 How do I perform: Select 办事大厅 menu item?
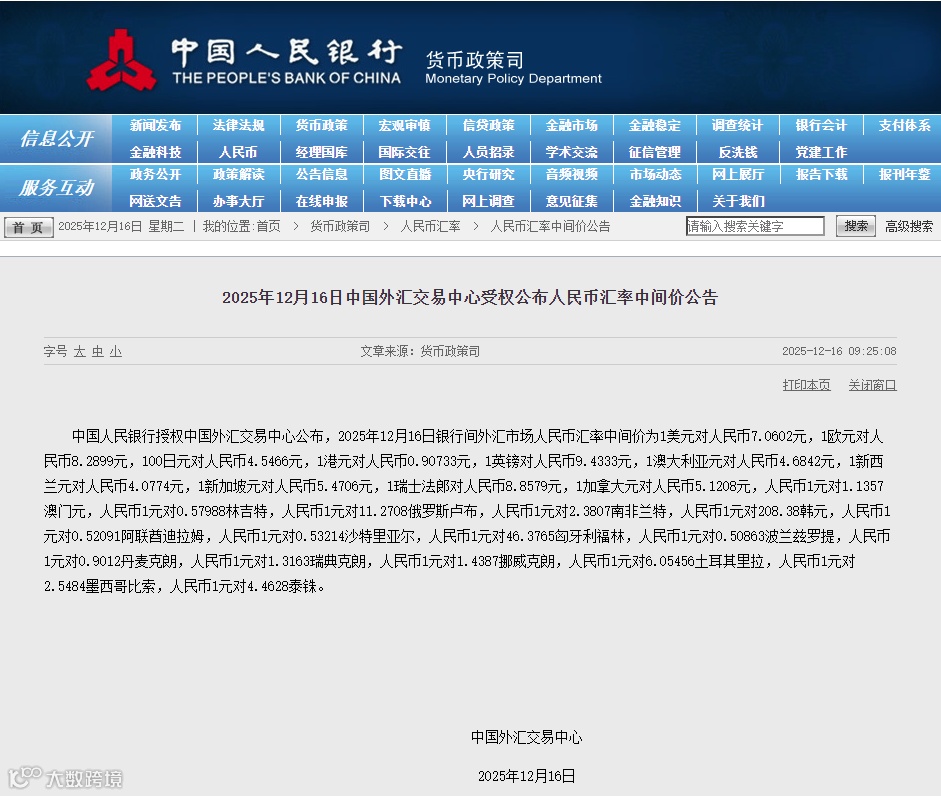(238, 201)
